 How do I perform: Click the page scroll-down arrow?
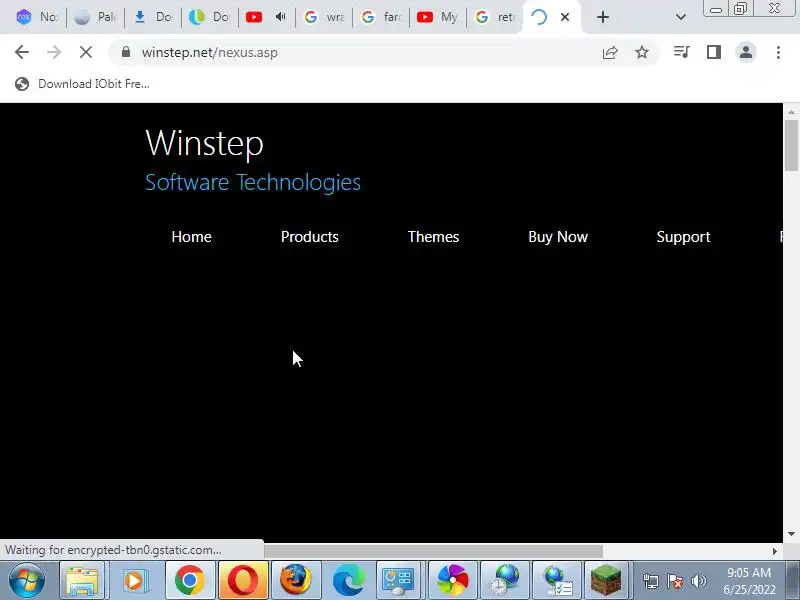pyautogui.click(x=791, y=534)
